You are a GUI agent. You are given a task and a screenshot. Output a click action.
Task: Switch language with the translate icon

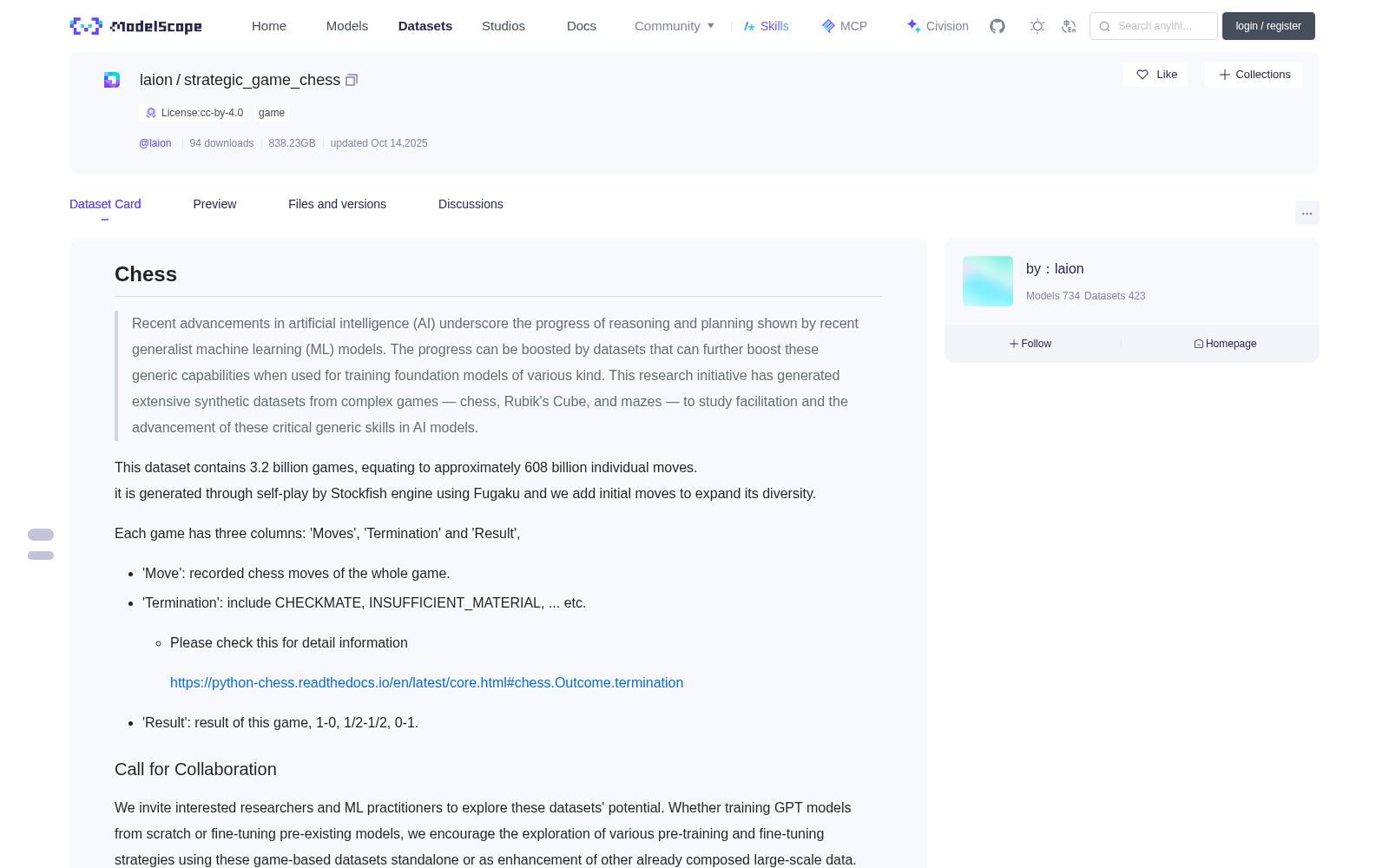pyautogui.click(x=1070, y=26)
